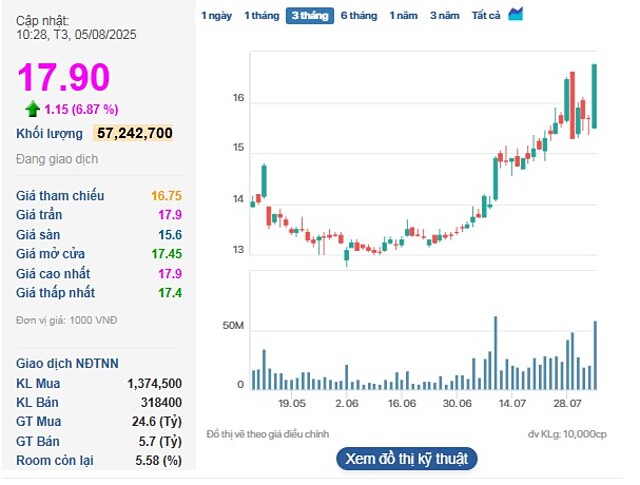Click the area chart icon beside Tất cả
640x485 pixels.
[515, 14]
